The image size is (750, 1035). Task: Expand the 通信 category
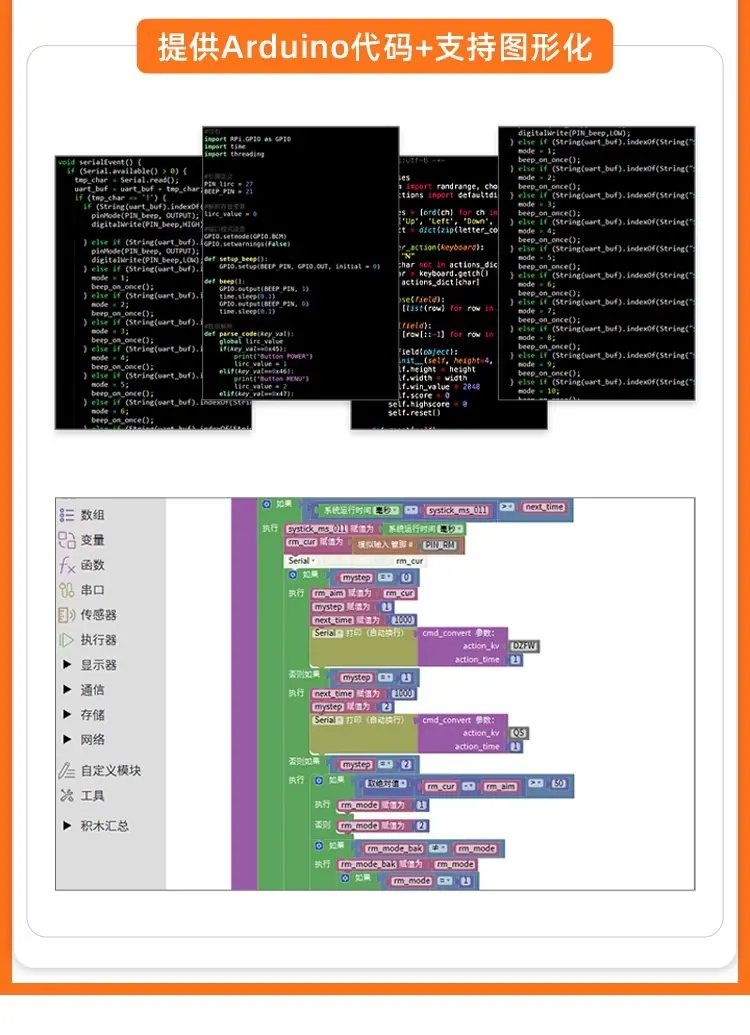point(67,690)
